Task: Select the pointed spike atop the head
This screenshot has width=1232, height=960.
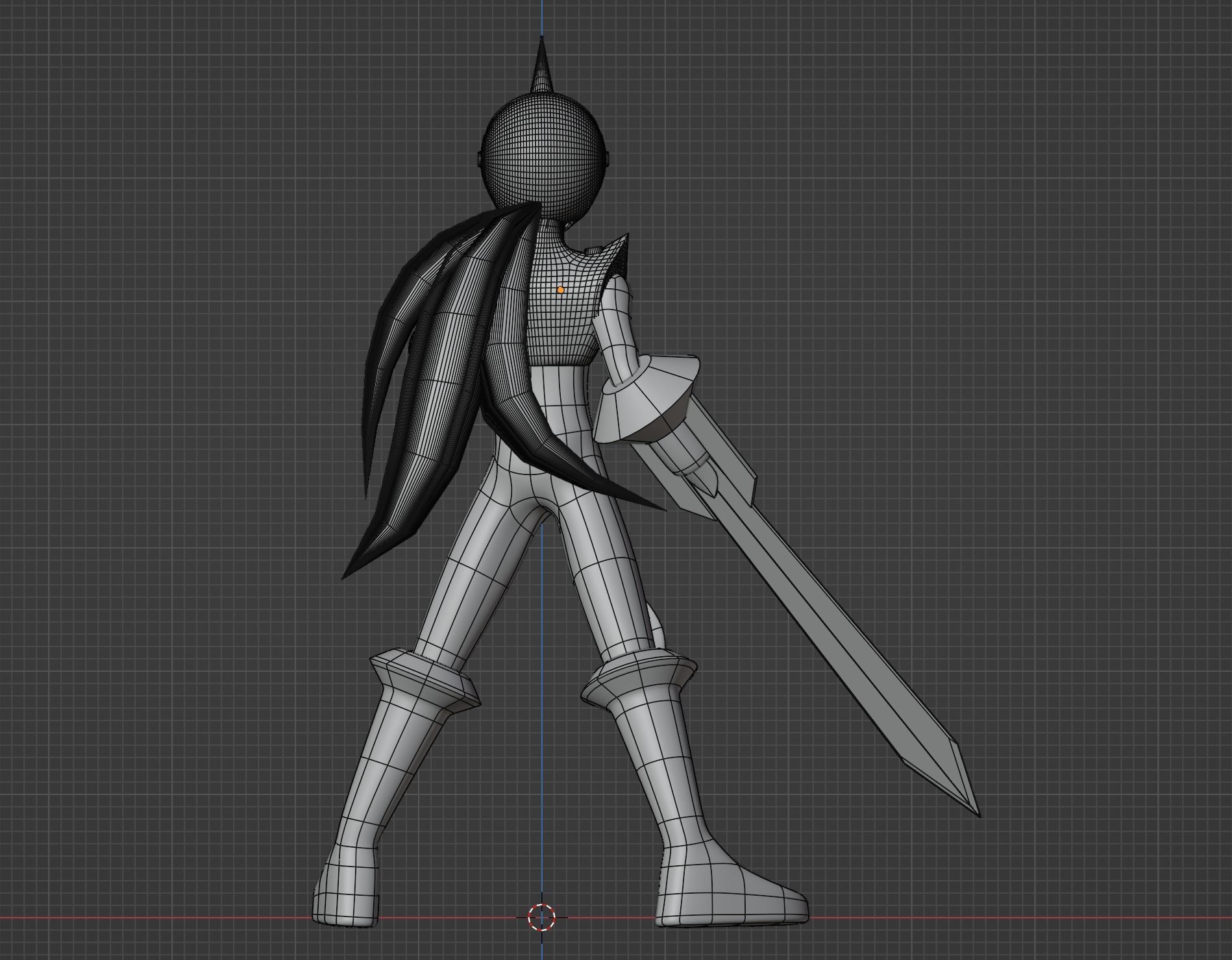Action: (x=541, y=66)
